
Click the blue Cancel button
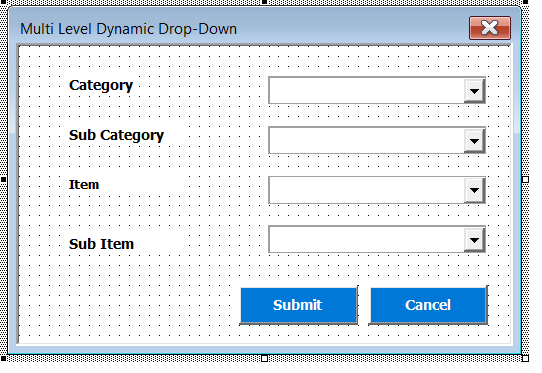click(428, 305)
